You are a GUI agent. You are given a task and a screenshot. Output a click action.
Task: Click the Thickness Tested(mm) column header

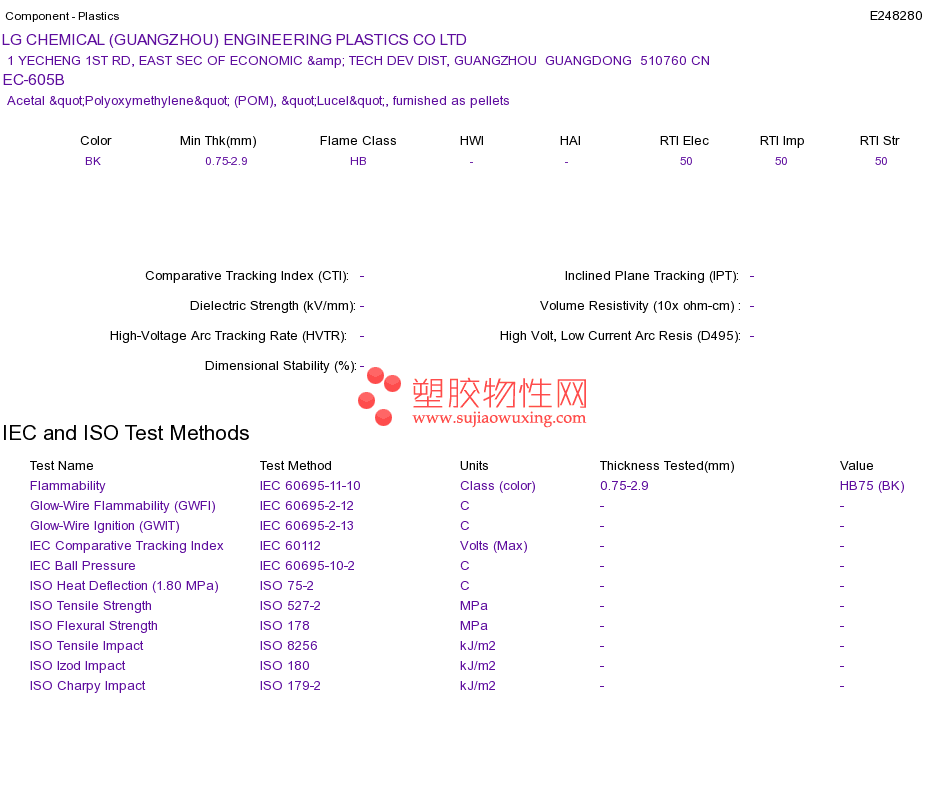[x=667, y=465]
